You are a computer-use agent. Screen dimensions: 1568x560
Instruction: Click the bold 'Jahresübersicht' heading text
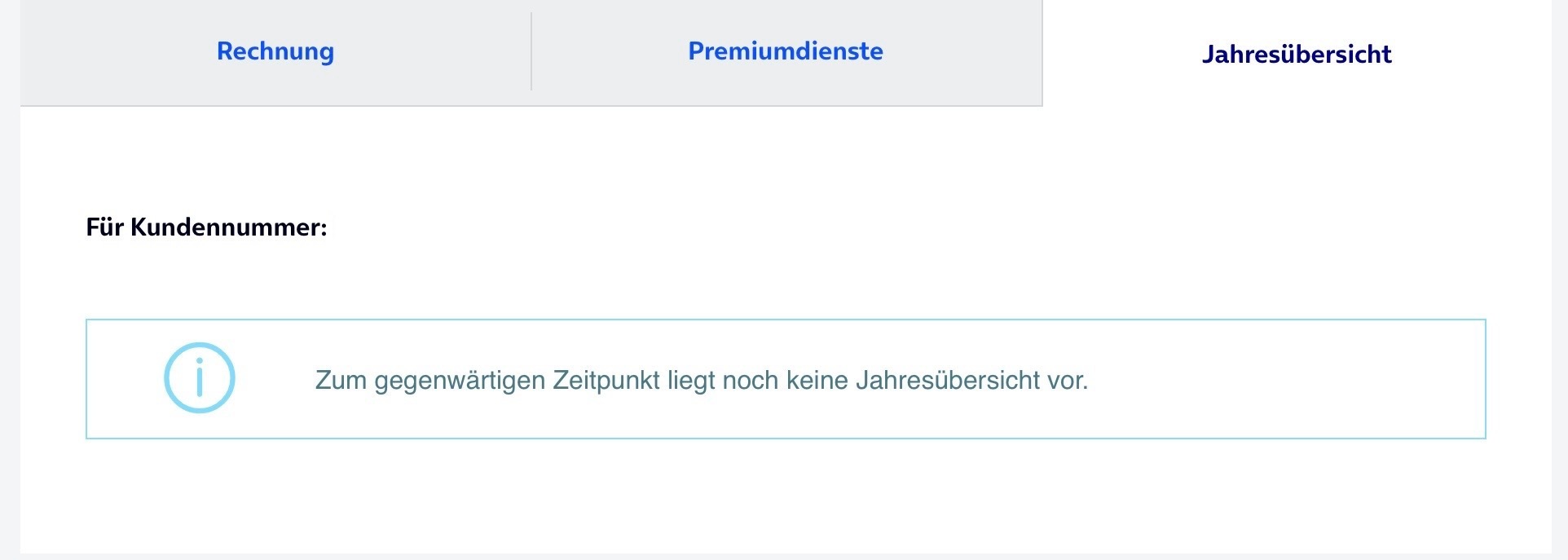click(x=1297, y=54)
